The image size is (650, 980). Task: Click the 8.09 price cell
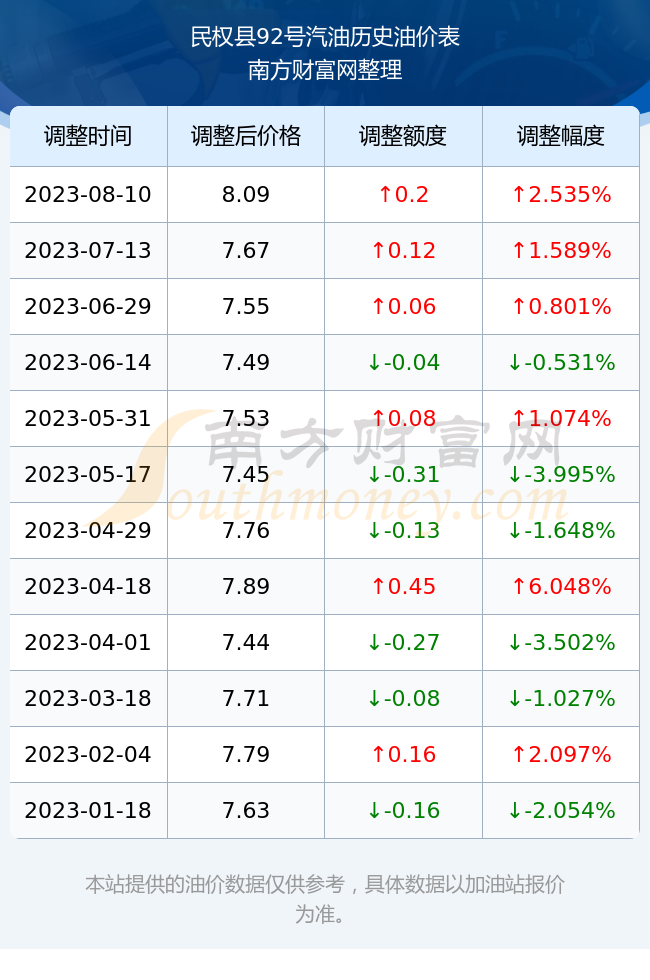[x=246, y=194]
